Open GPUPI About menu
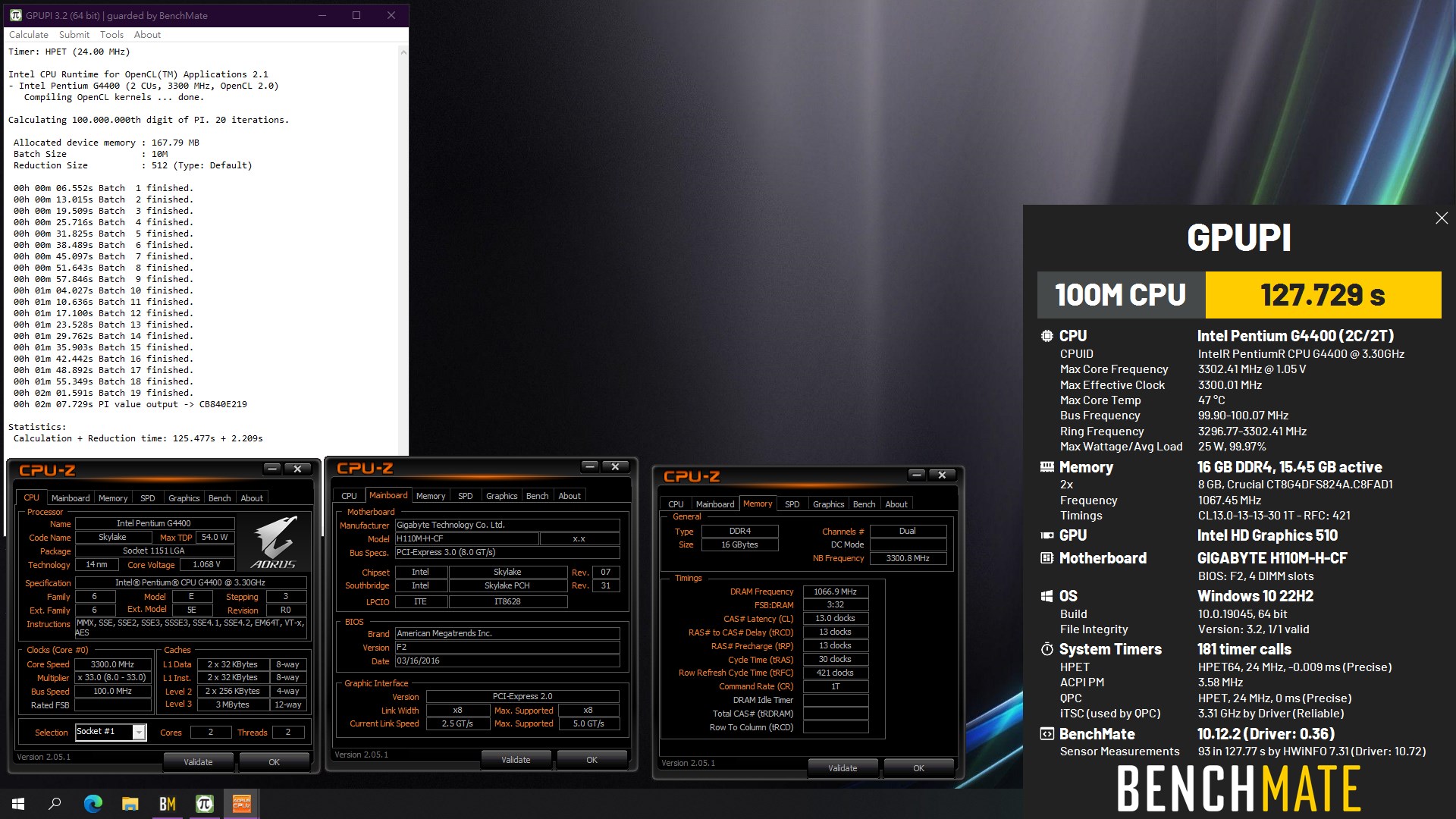Image resolution: width=1456 pixels, height=819 pixels. pos(147,35)
